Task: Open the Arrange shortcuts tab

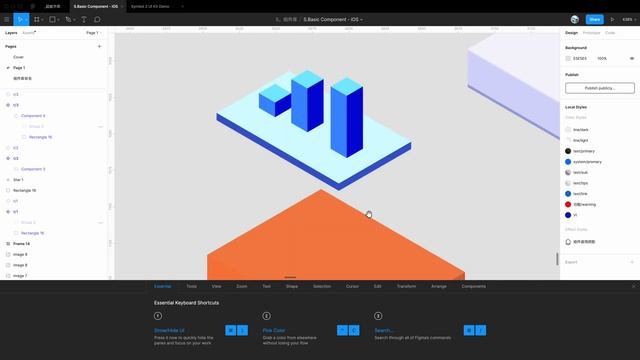Action: (x=439, y=287)
